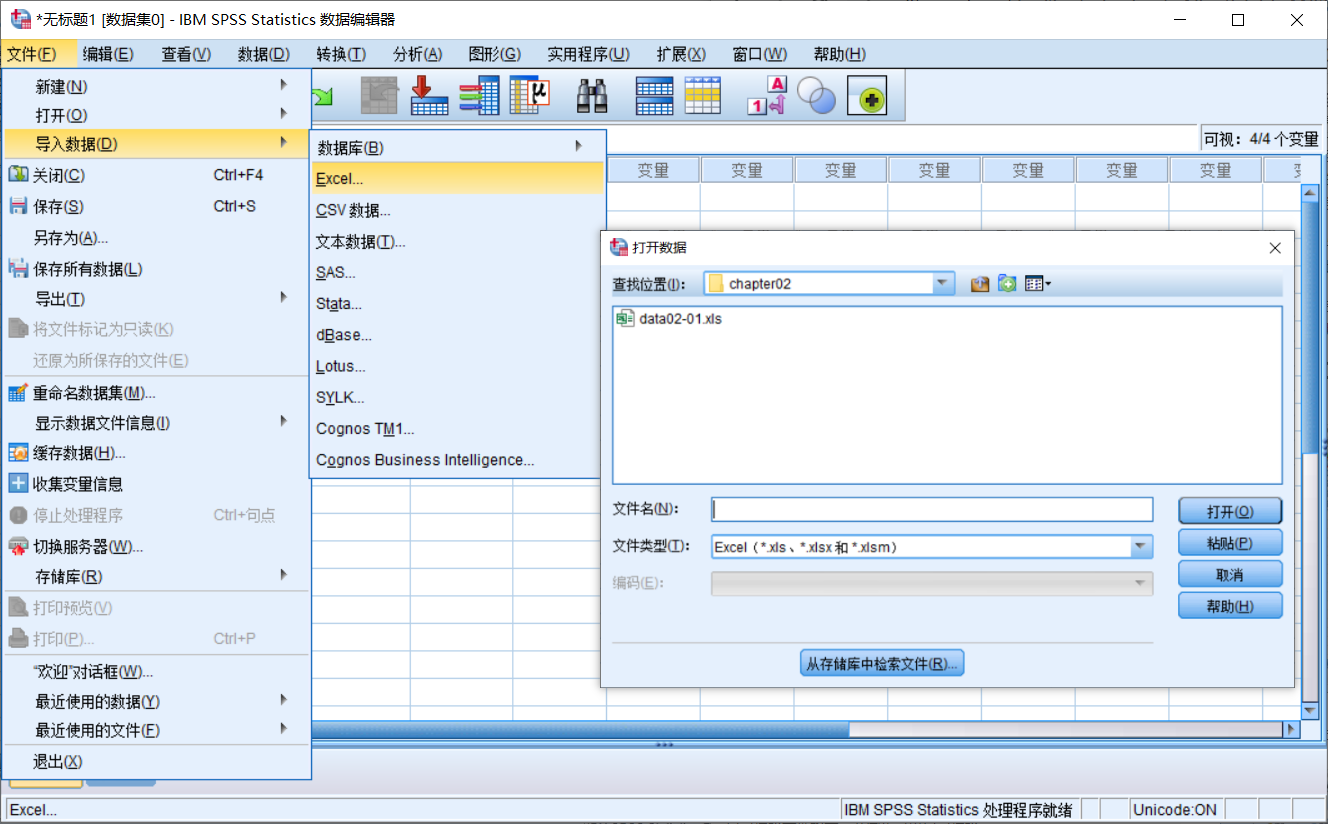Image resolution: width=1328 pixels, height=824 pixels.
Task: Open the 分析(A) menu
Action: [418, 54]
